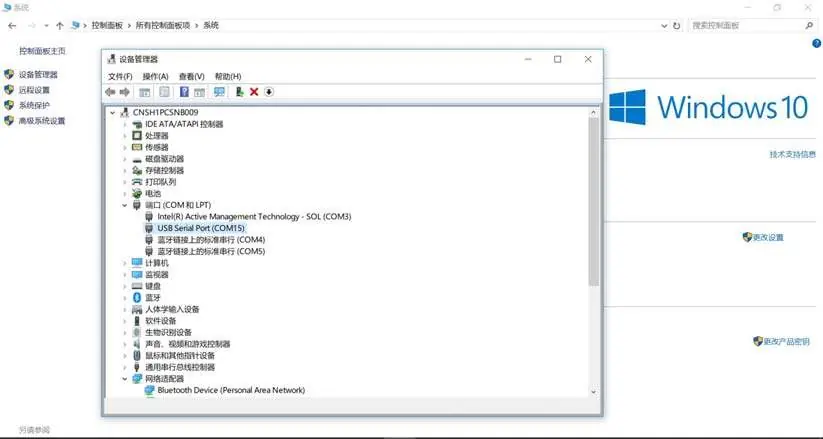This screenshot has height=439, width=823.
Task: Click the down-arrow disable device icon
Action: (269, 92)
